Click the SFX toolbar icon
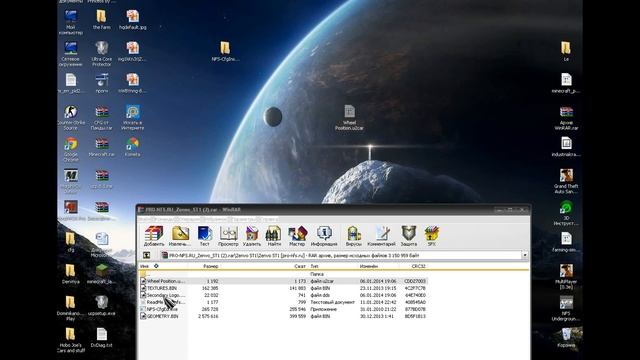The image size is (640, 360). 431,236
